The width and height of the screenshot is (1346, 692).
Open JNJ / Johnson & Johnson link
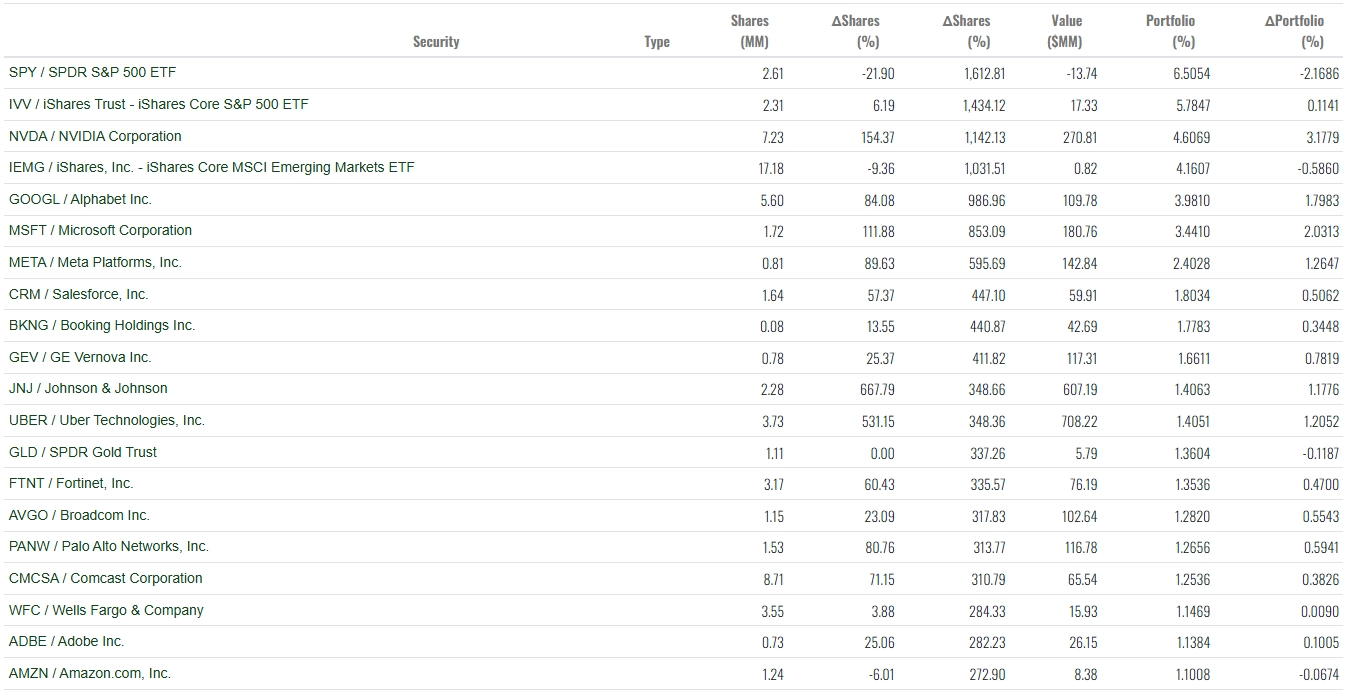tap(88, 388)
